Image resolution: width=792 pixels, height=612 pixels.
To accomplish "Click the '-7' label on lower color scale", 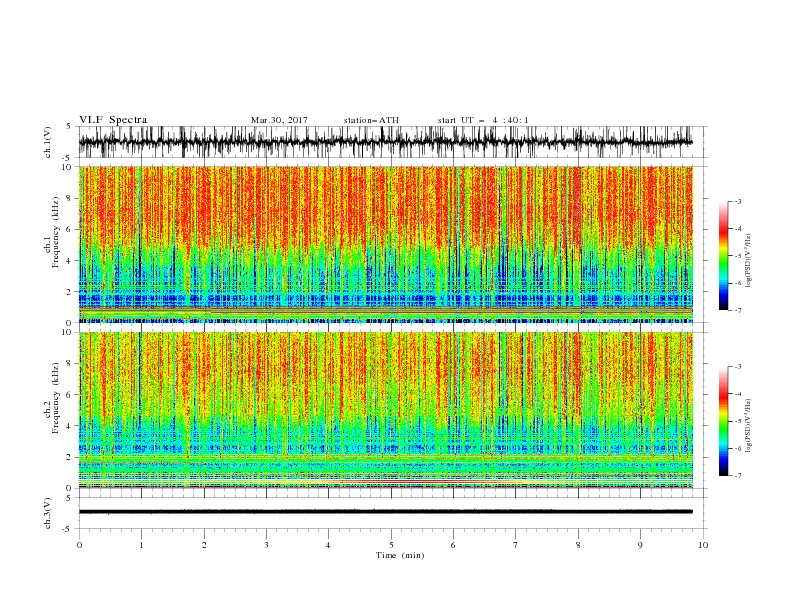I will point(737,476).
